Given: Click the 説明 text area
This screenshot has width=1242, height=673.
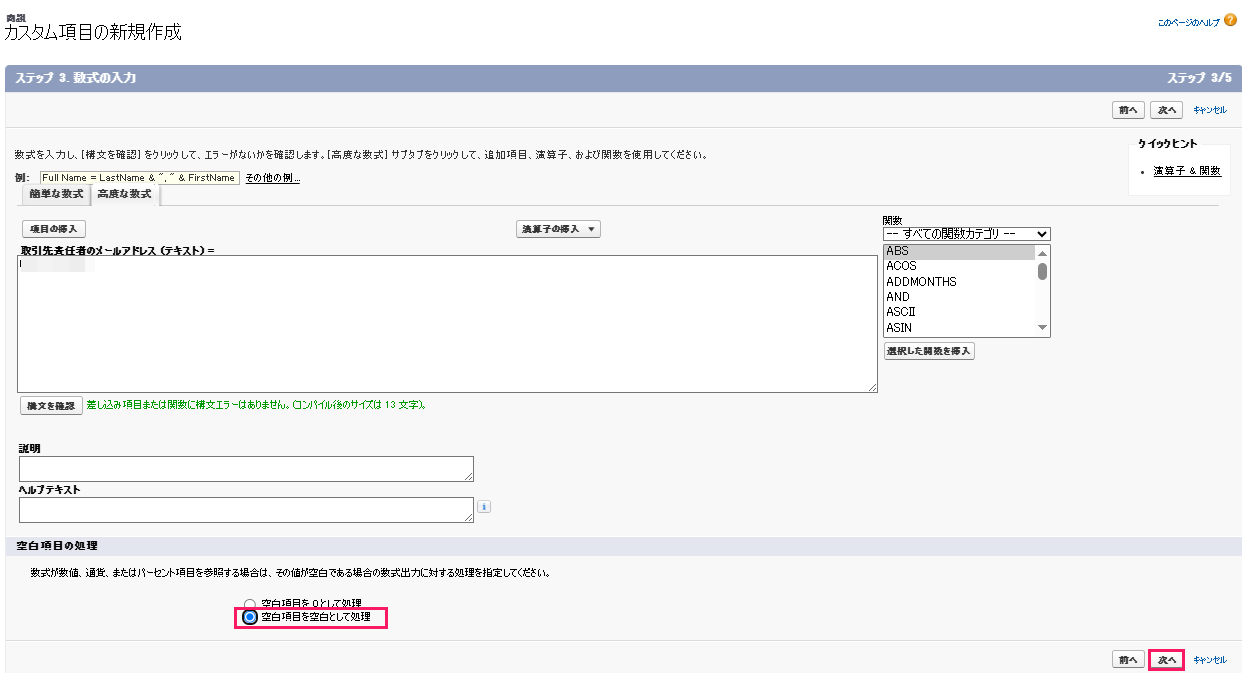Looking at the screenshot, I should pos(246,469).
